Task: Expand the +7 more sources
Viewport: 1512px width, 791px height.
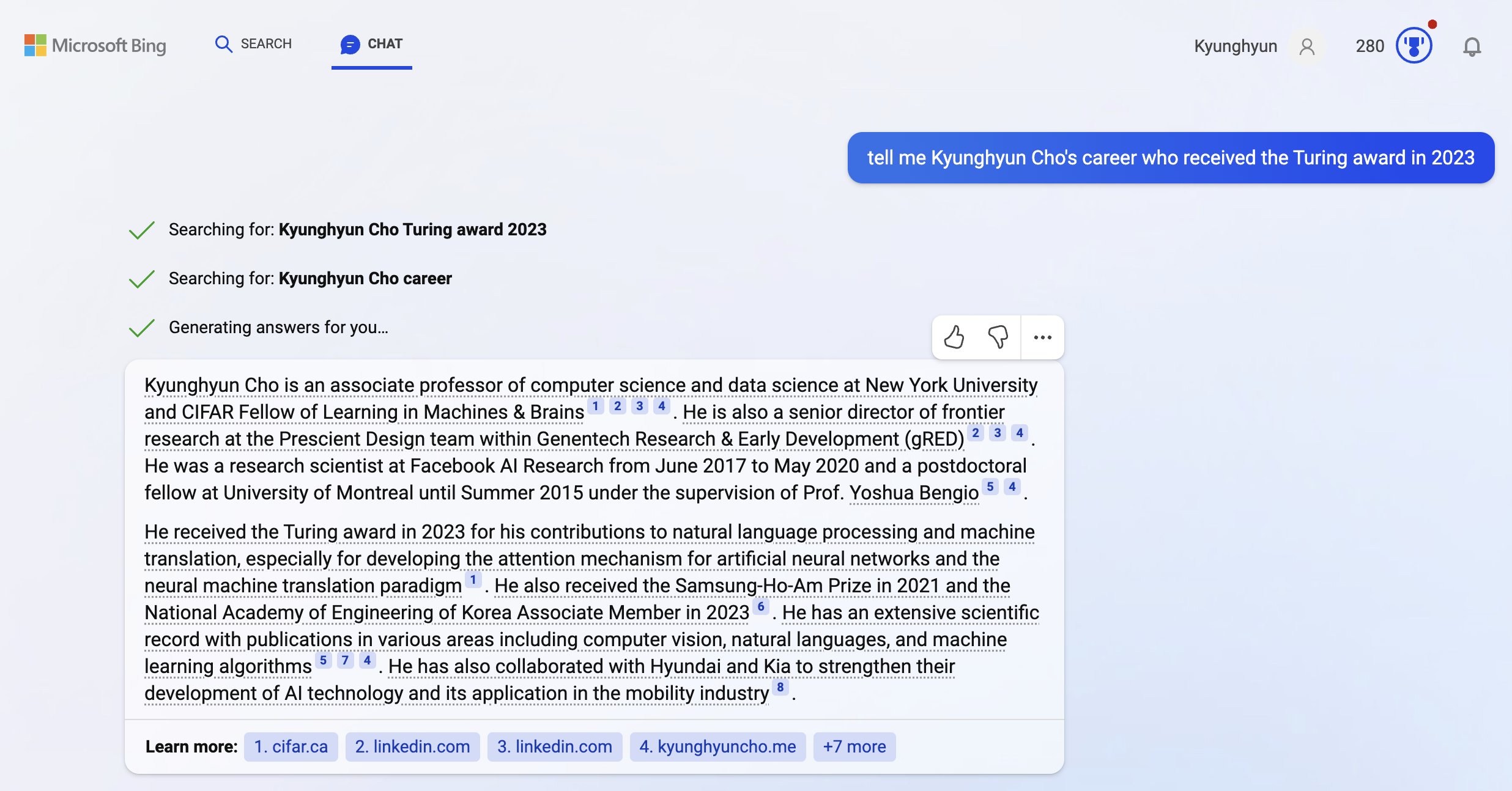Action: 854,746
